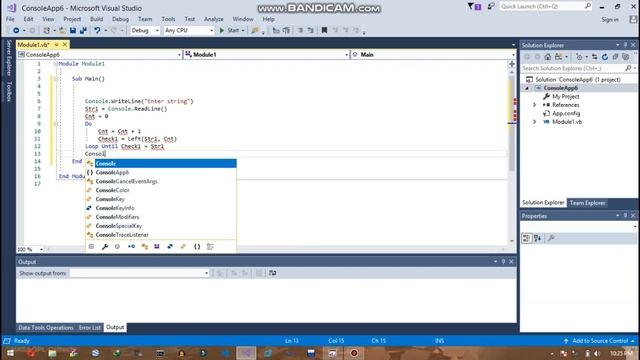Click the bookmark flag toolbar icon

click(324, 30)
